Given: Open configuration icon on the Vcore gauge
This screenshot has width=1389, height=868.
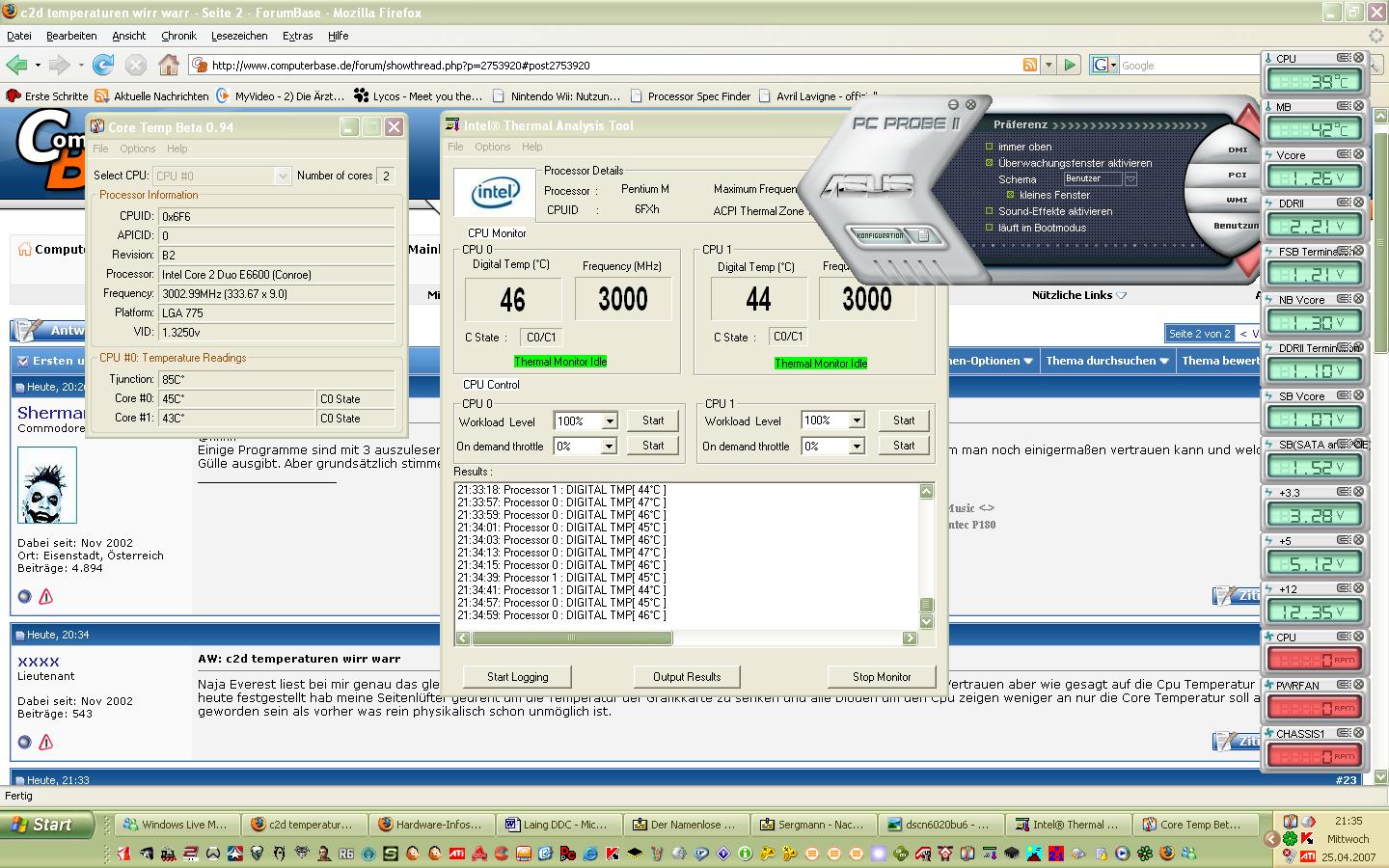Looking at the screenshot, I should [1344, 154].
